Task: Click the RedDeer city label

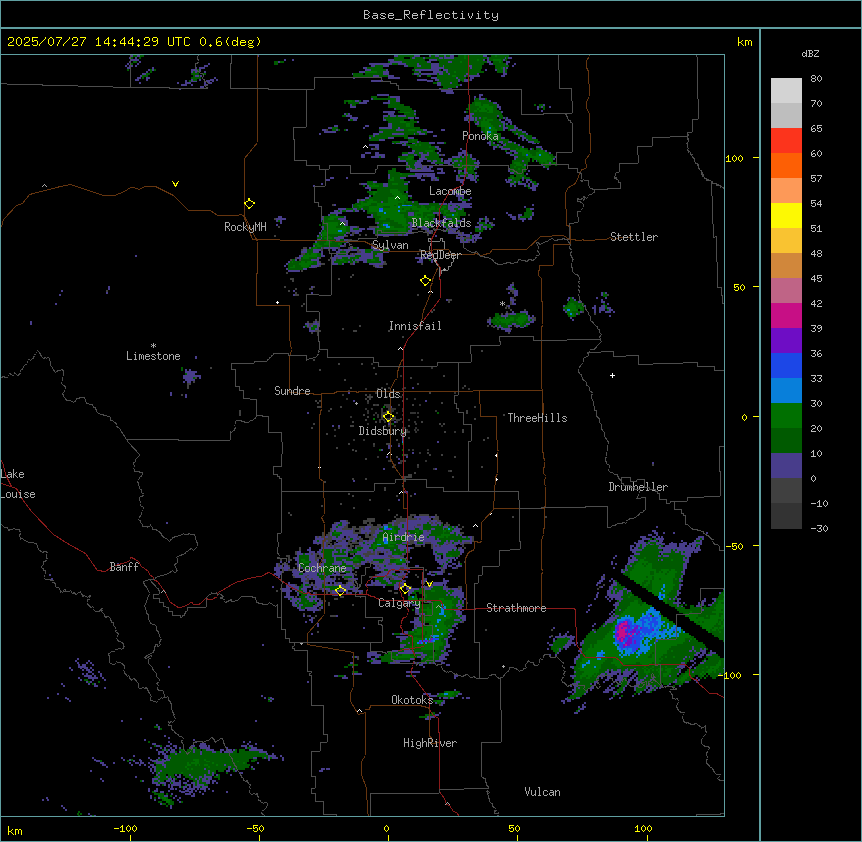Action: pyautogui.click(x=440, y=255)
